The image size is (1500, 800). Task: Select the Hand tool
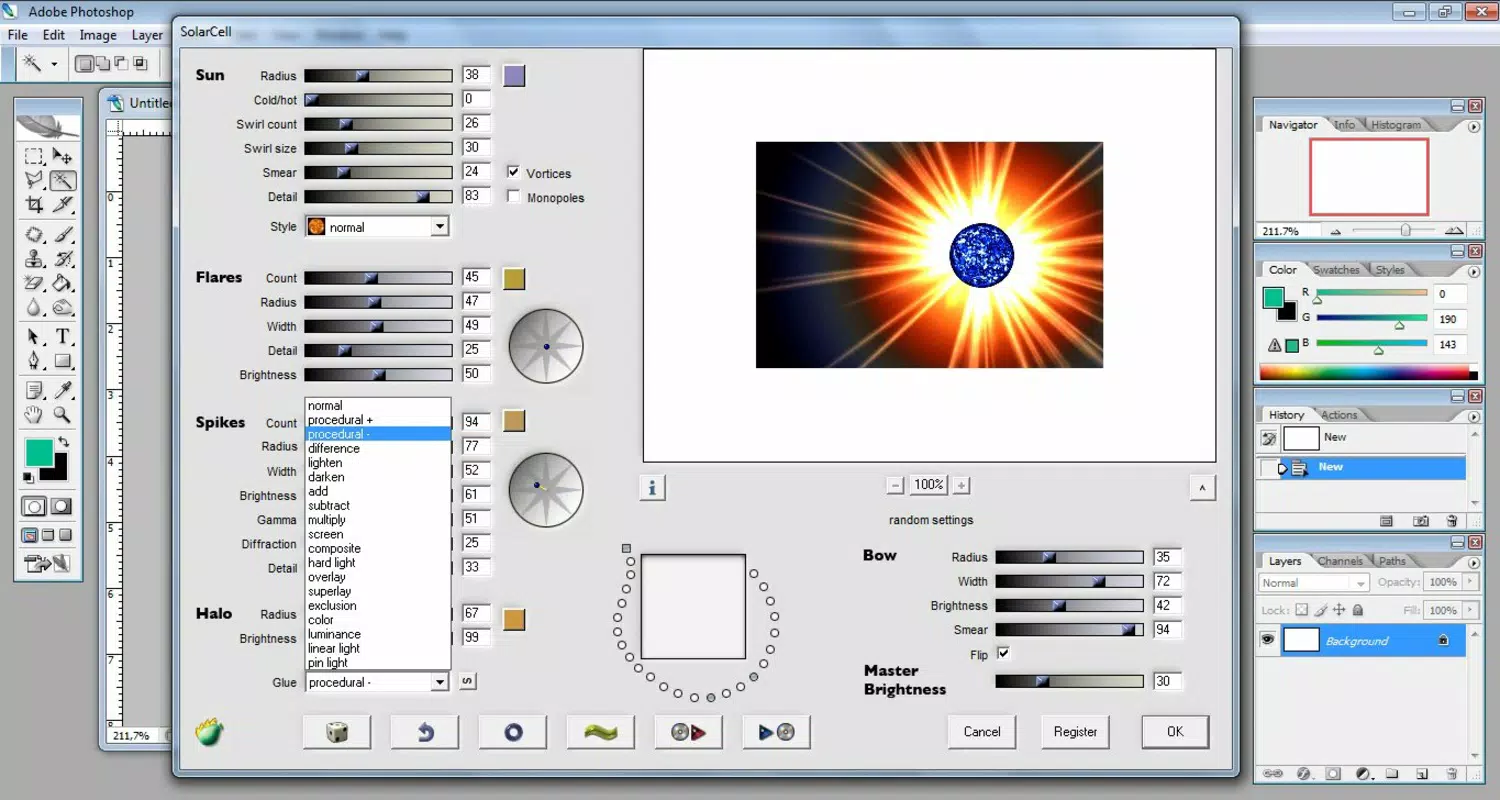34,414
